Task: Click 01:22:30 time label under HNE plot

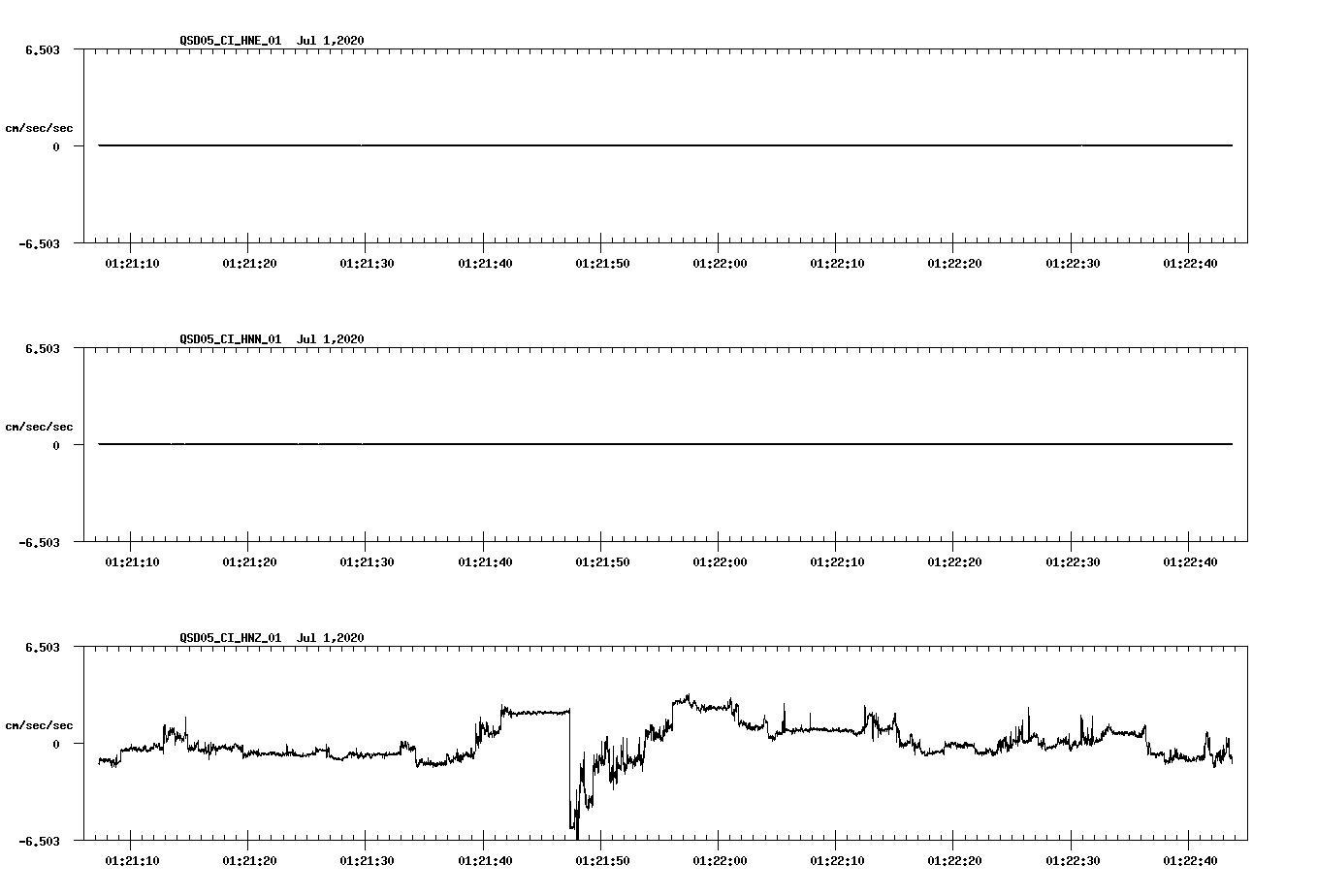Action: pyautogui.click(x=1073, y=264)
